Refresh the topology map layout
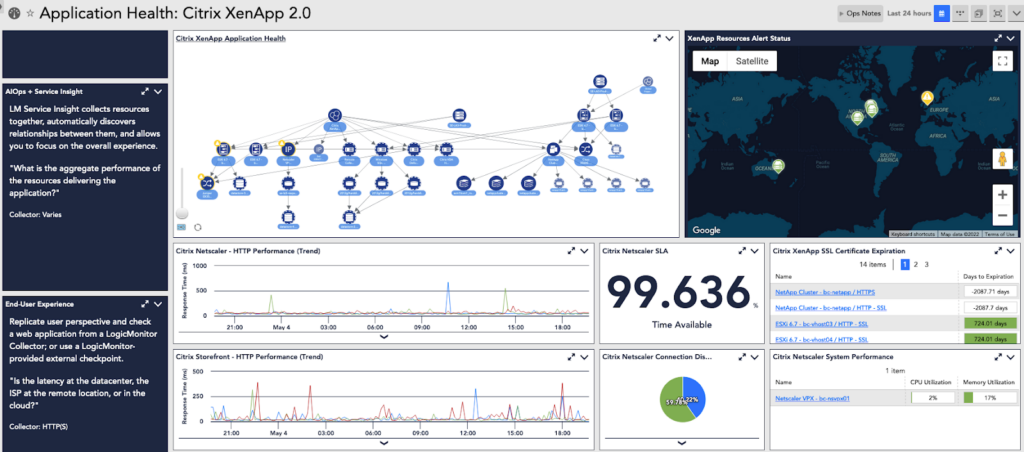Viewport: 1024px width, 452px height. (198, 227)
